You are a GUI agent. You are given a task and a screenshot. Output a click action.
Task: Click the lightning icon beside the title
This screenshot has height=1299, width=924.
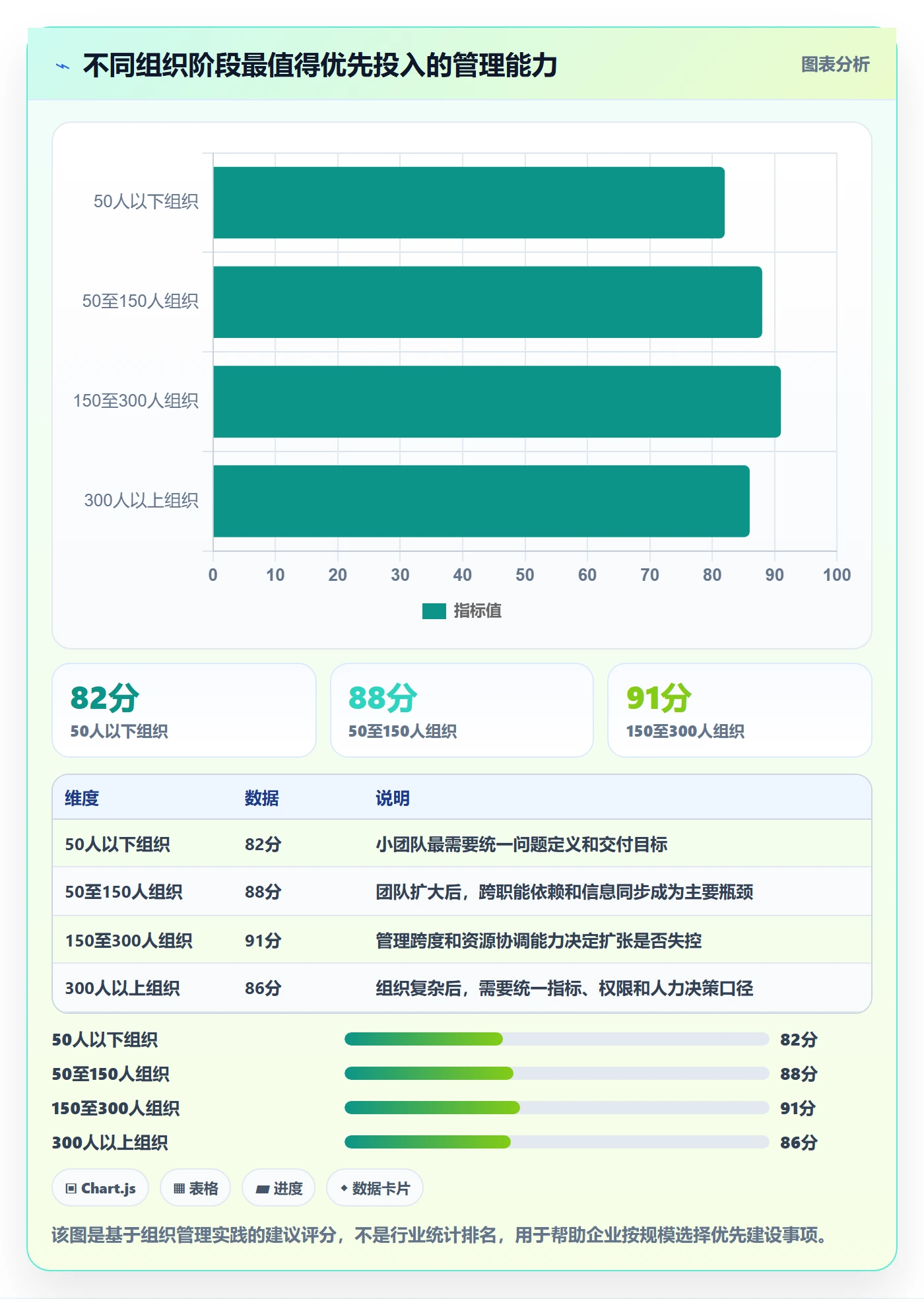[x=63, y=66]
